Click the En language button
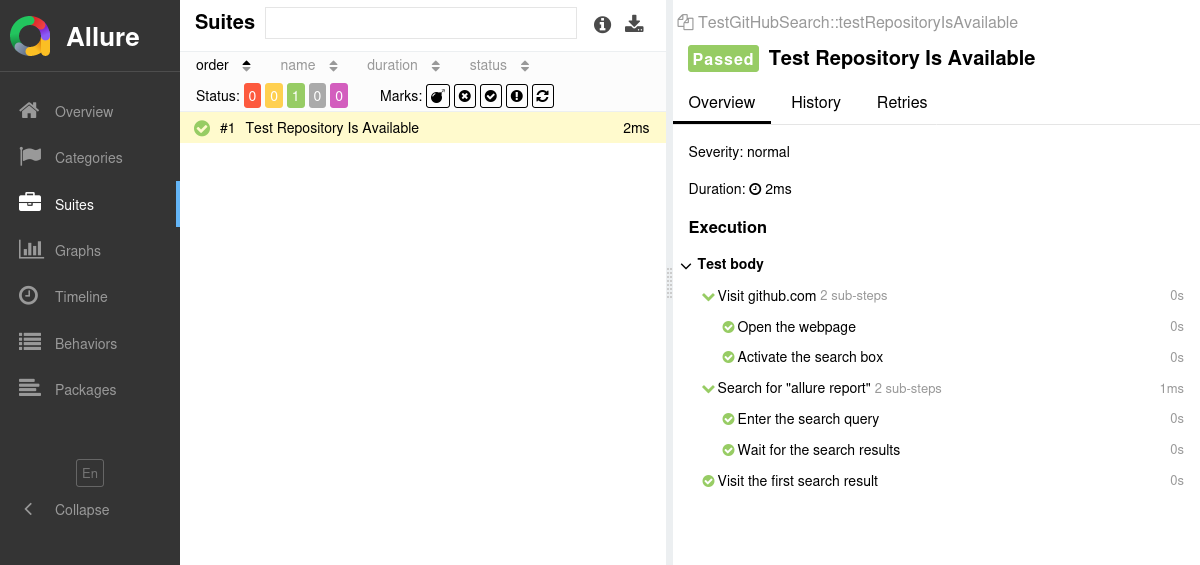The width and height of the screenshot is (1200, 565). pos(90,473)
